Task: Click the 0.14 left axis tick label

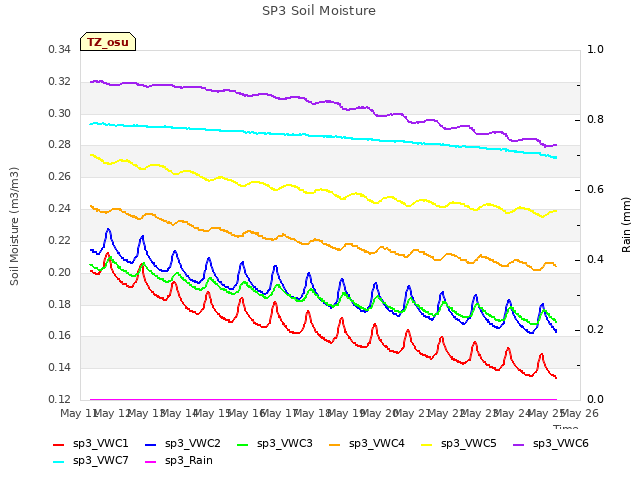Action: pyautogui.click(x=59, y=367)
